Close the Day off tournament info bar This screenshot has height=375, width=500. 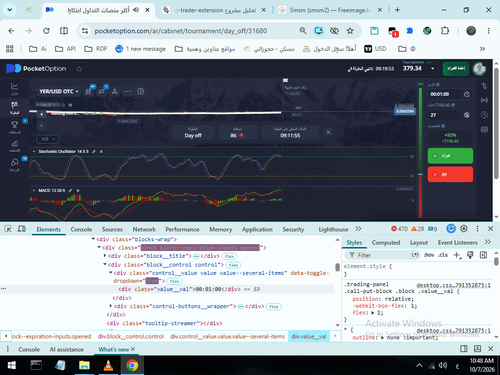tap(328, 132)
